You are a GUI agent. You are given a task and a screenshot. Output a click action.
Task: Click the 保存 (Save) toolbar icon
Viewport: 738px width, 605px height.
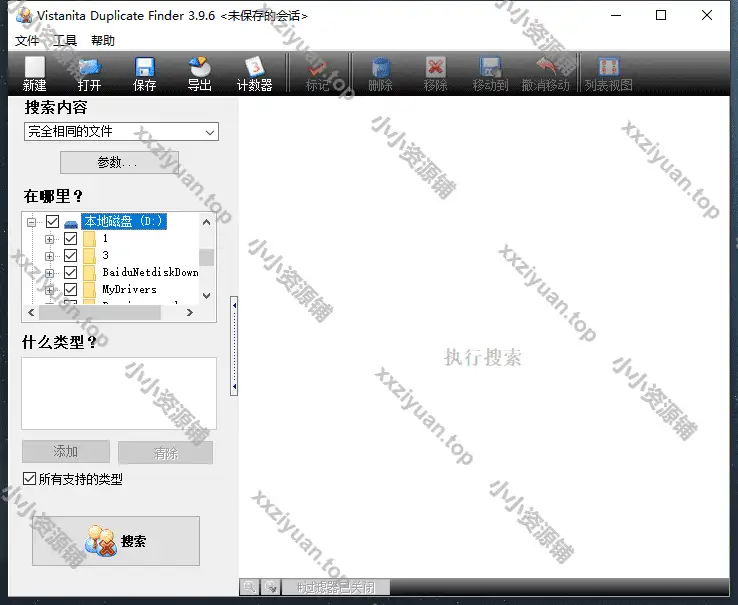point(145,75)
